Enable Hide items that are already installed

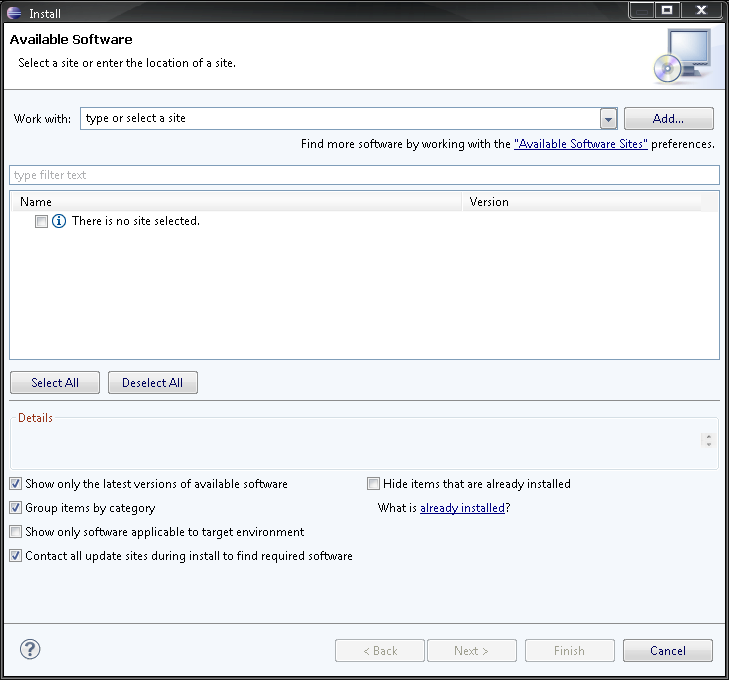coord(373,484)
